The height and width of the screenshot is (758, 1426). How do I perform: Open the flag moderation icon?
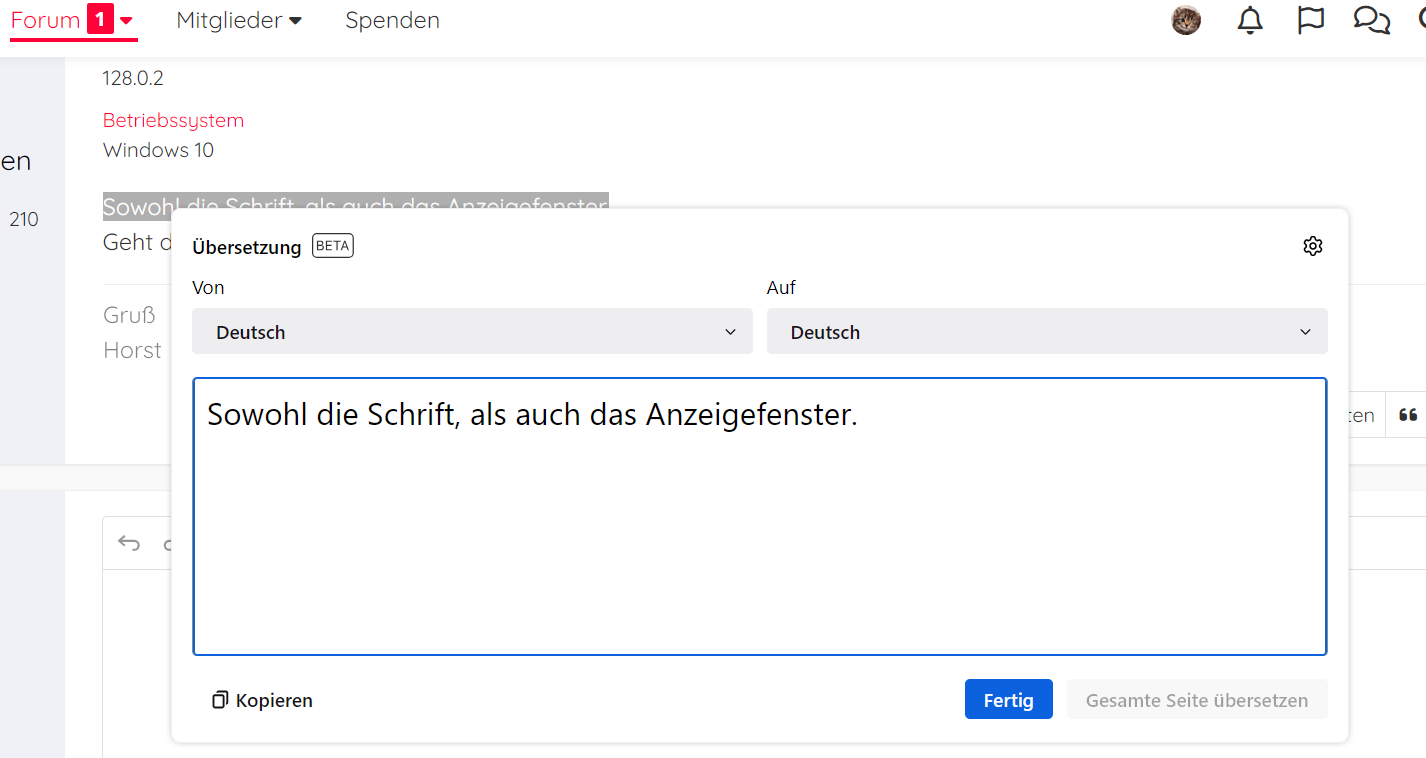coord(1310,20)
